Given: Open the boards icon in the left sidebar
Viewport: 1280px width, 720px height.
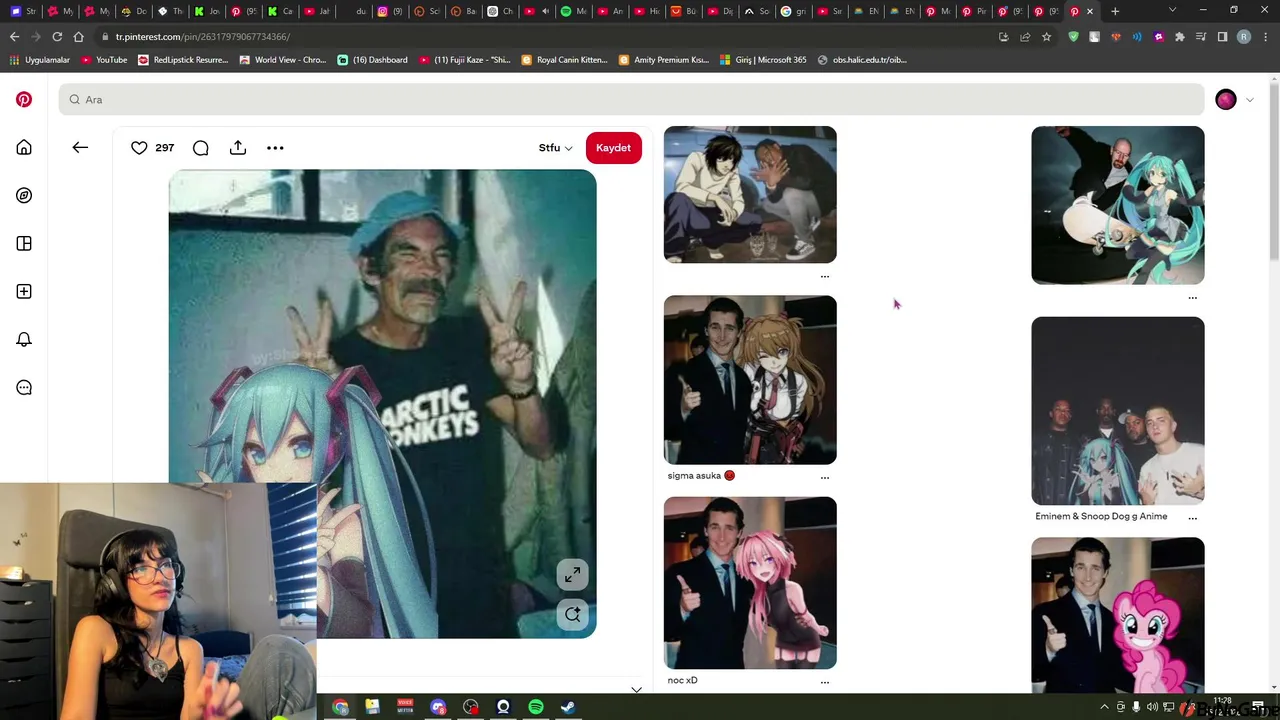Looking at the screenshot, I should [24, 243].
